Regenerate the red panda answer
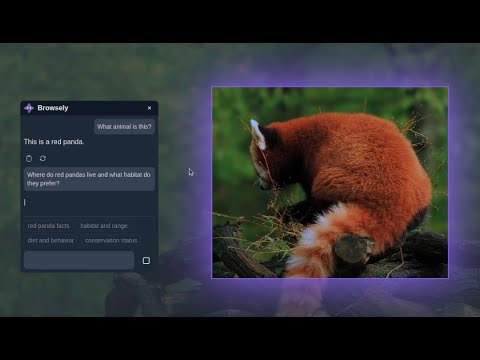Screen dimensions: 480x360 pos(43,158)
